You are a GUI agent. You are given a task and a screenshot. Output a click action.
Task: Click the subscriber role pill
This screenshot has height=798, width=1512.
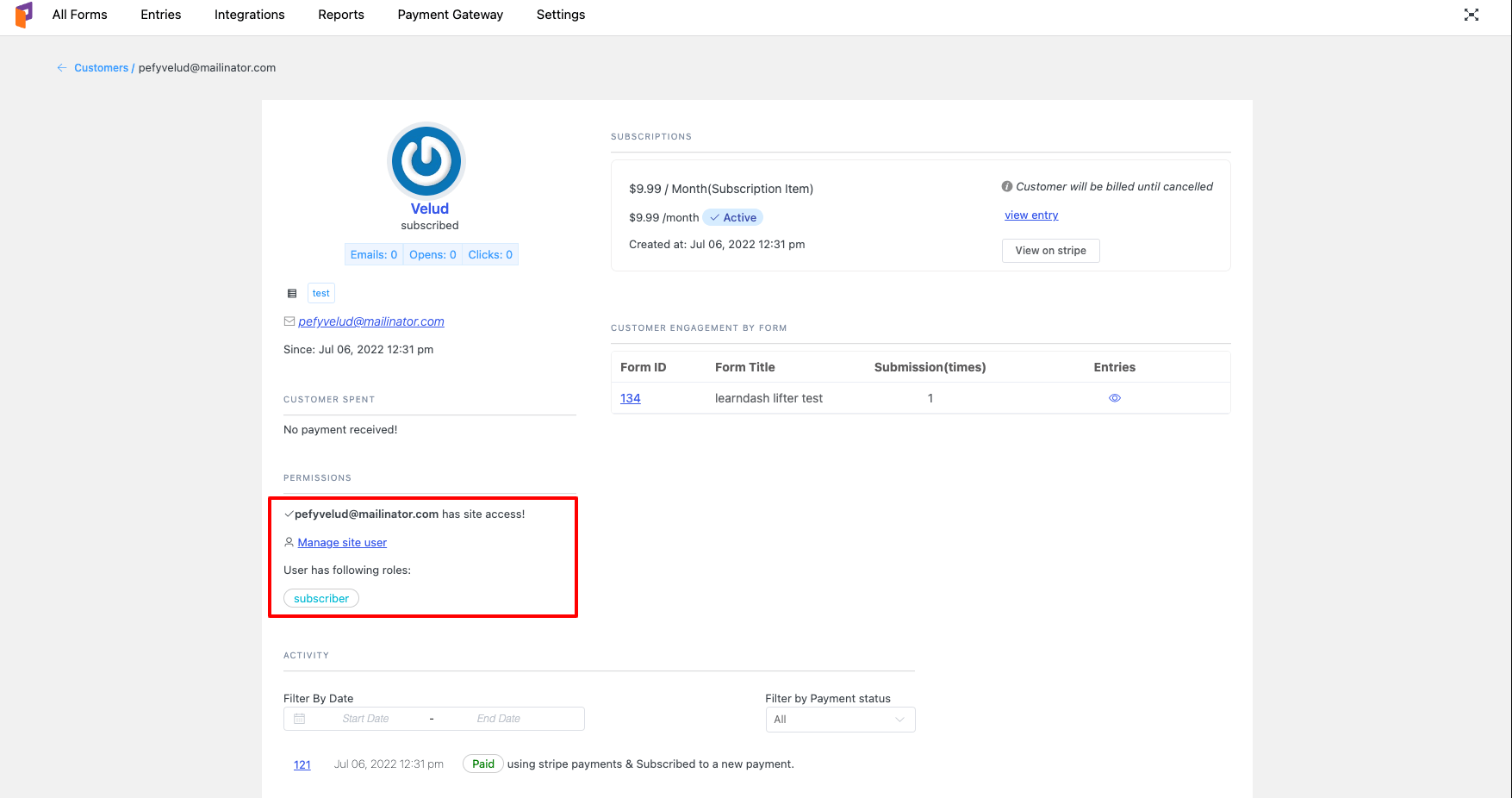pyautogui.click(x=320, y=597)
